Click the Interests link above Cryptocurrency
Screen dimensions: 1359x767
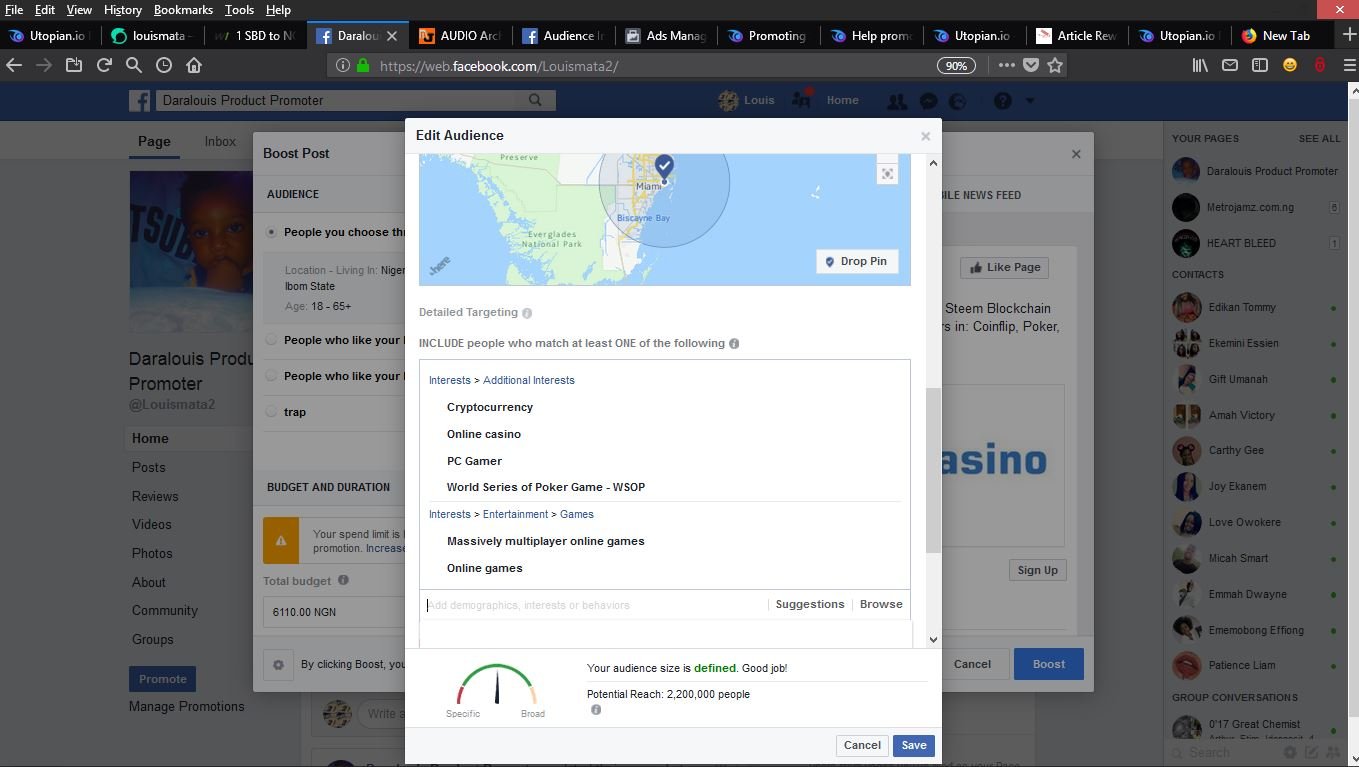(449, 380)
